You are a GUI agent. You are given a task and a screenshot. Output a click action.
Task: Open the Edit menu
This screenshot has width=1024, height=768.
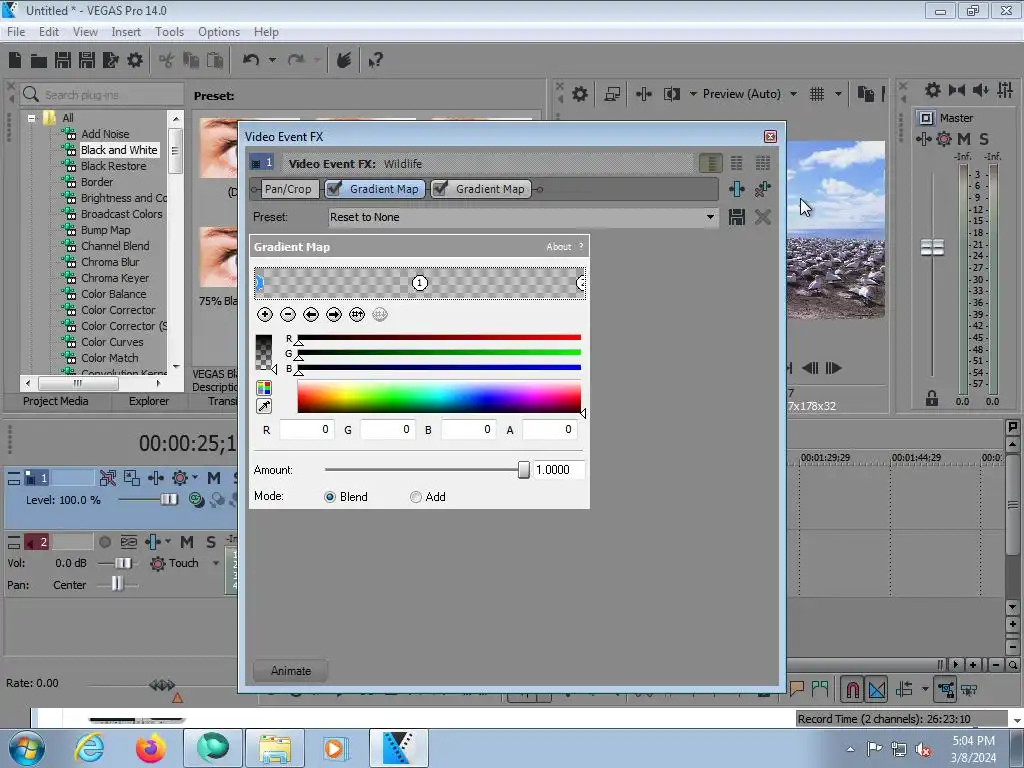coord(48,31)
